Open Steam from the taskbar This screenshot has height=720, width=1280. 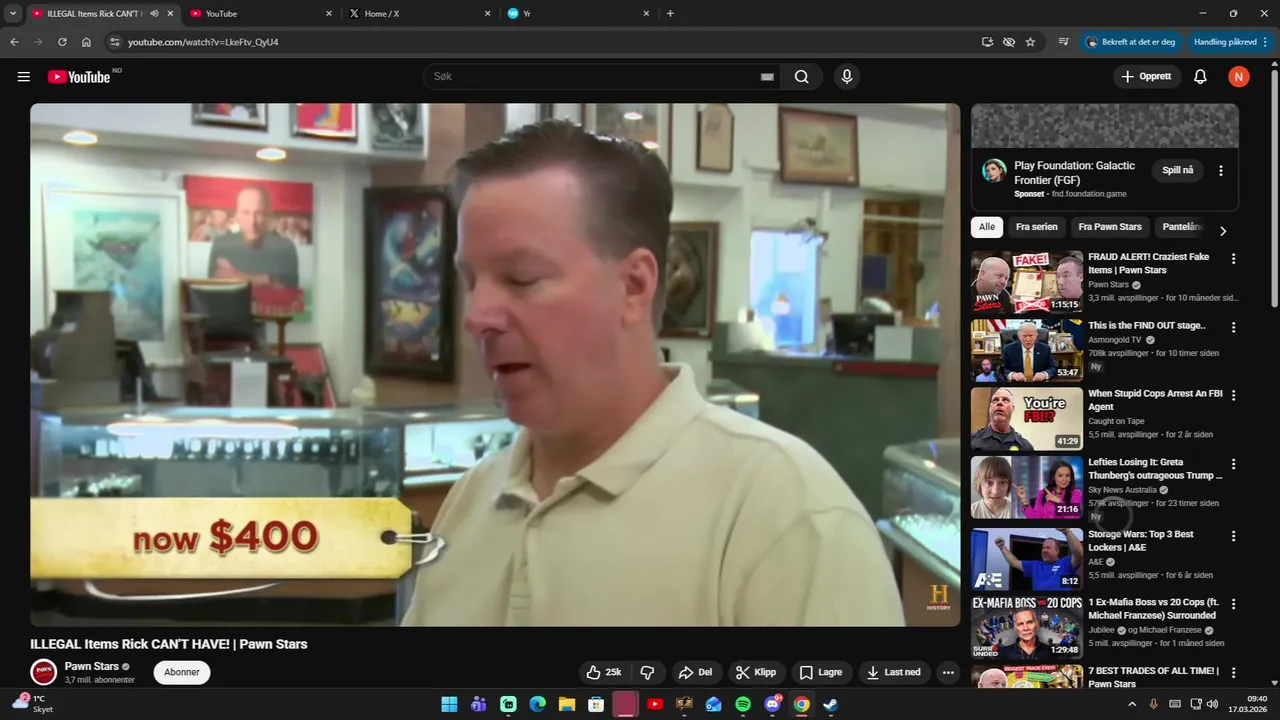(830, 704)
